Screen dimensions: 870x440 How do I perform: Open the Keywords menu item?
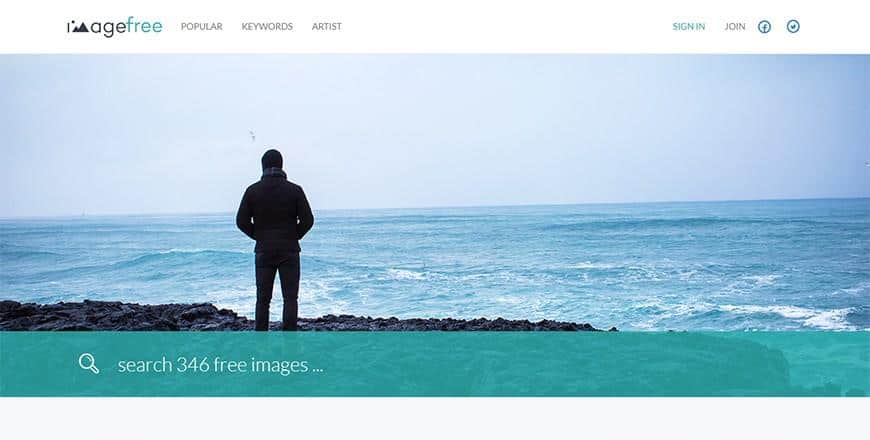coord(267,27)
